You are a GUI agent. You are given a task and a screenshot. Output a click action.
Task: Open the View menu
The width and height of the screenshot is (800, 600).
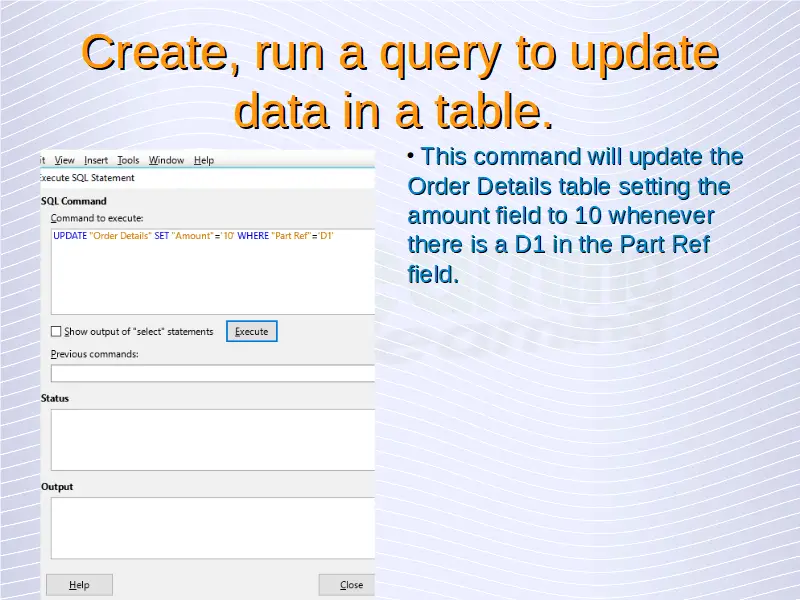pos(64,160)
